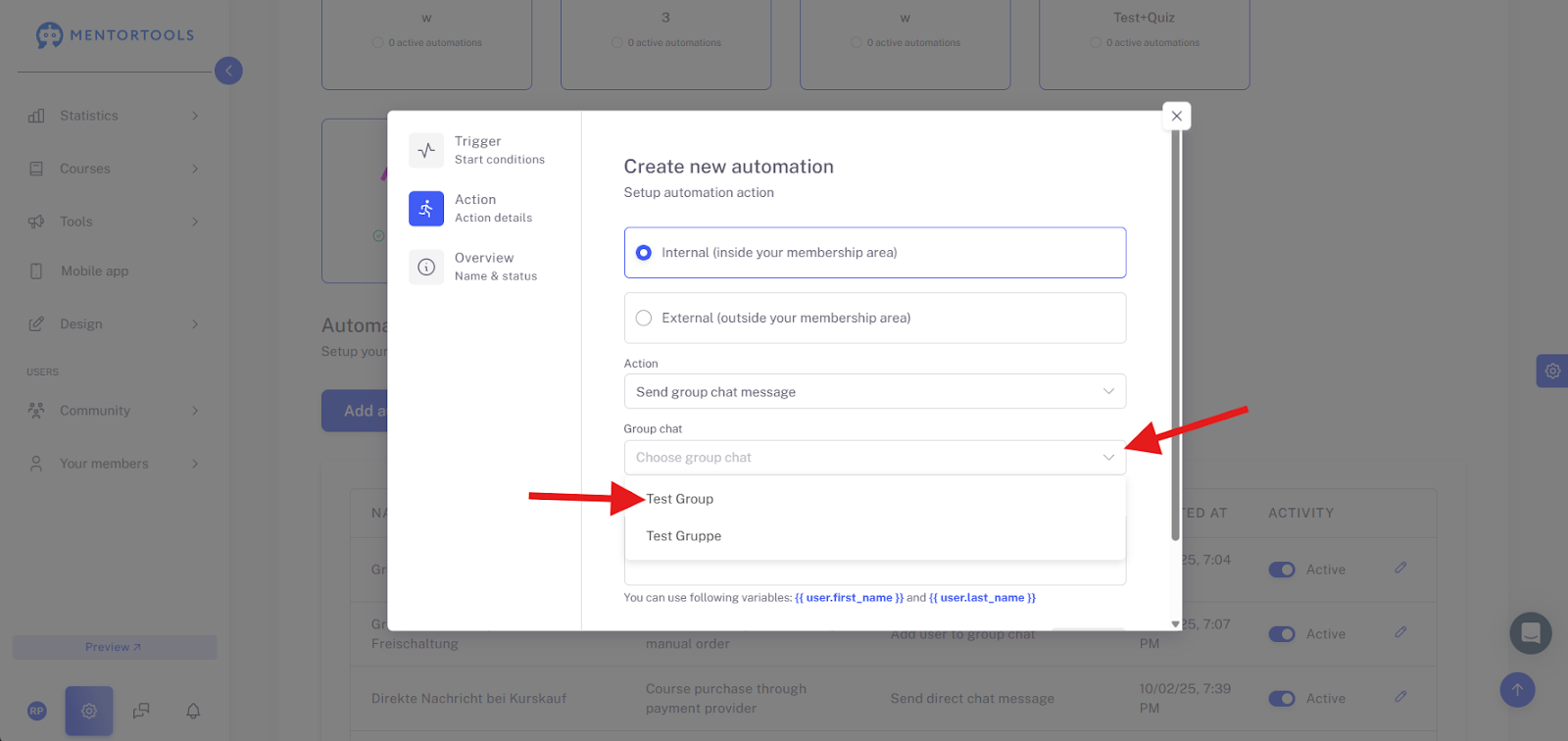Image resolution: width=1568 pixels, height=741 pixels.
Task: Collapse the sidebar with the arrow button
Action: (228, 71)
